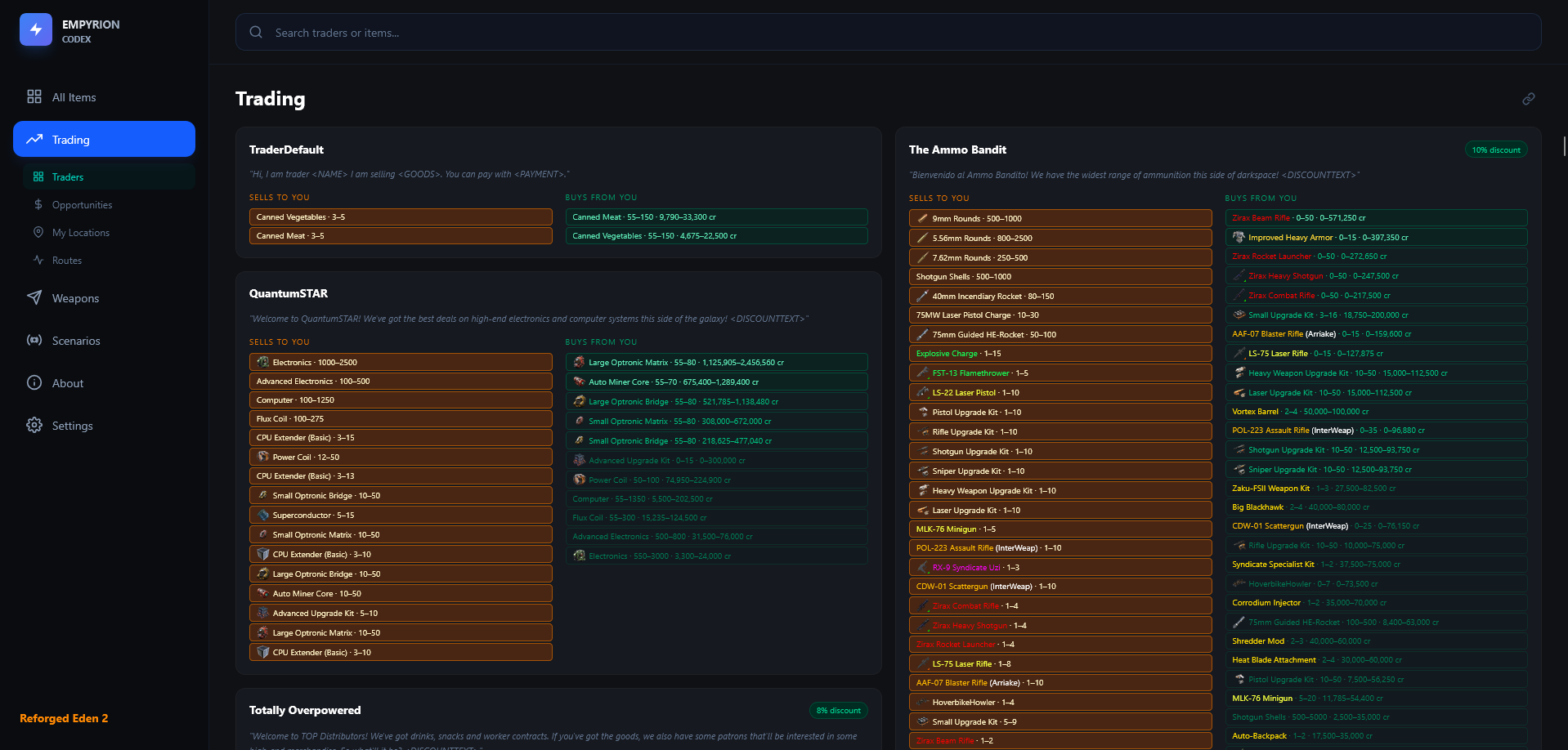This screenshot has width=1568, height=750.
Task: Click the Auto Miner Core buy-row icon
Action: click(x=579, y=382)
